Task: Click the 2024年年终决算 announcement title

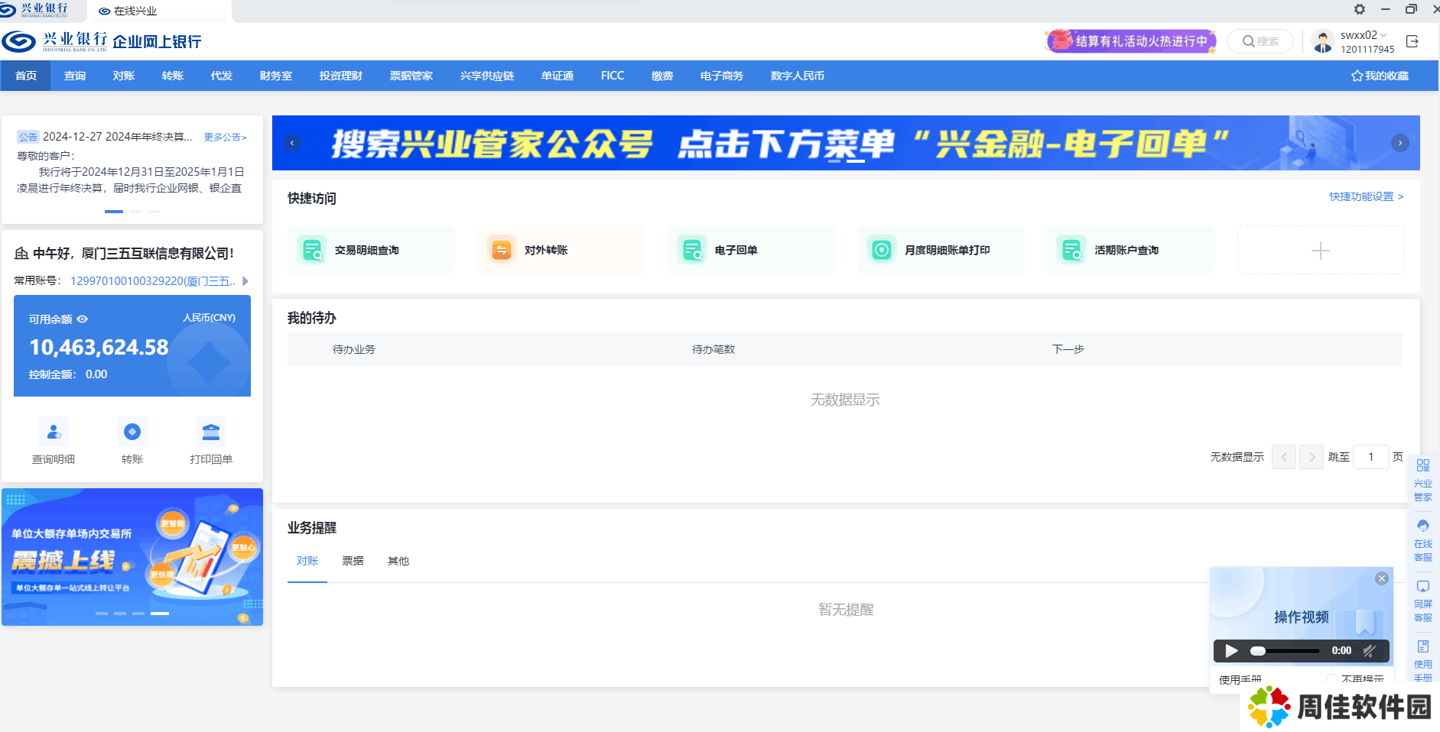Action: 117,137
